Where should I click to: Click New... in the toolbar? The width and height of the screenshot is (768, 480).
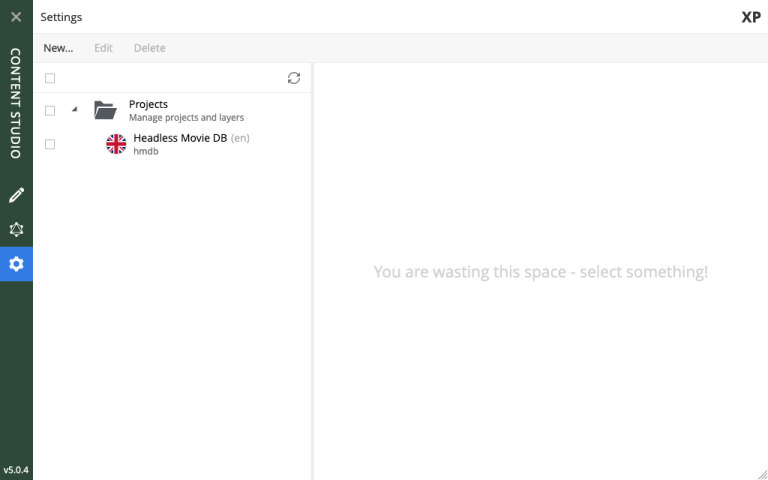click(x=58, y=48)
